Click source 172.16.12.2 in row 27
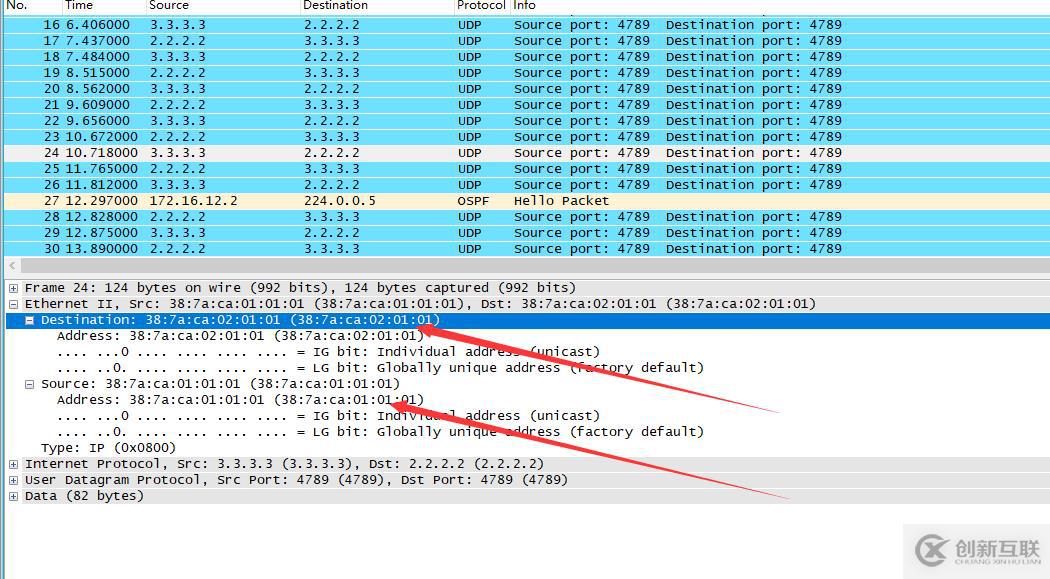The width and height of the screenshot is (1050, 579). click(x=194, y=201)
